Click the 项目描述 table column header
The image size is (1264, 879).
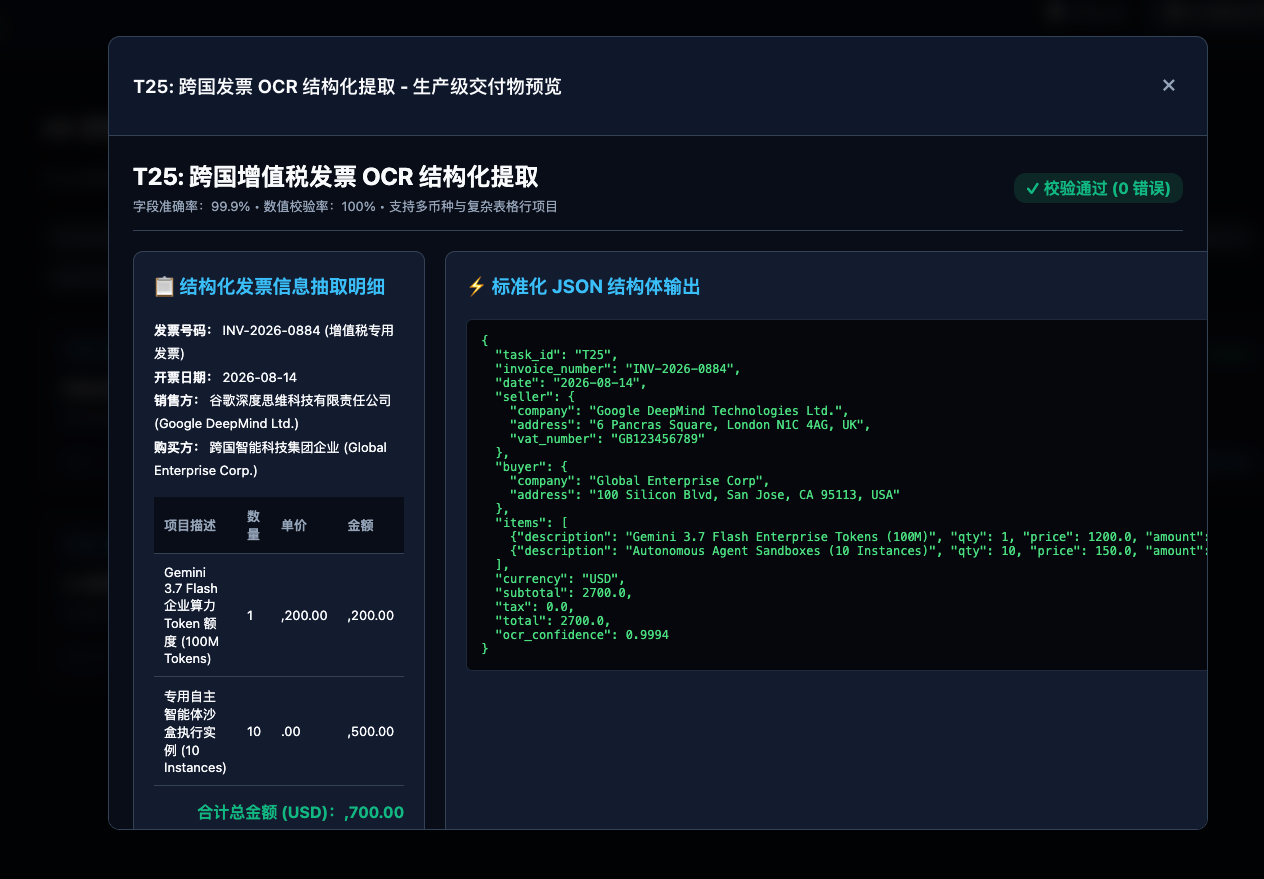[x=190, y=525]
